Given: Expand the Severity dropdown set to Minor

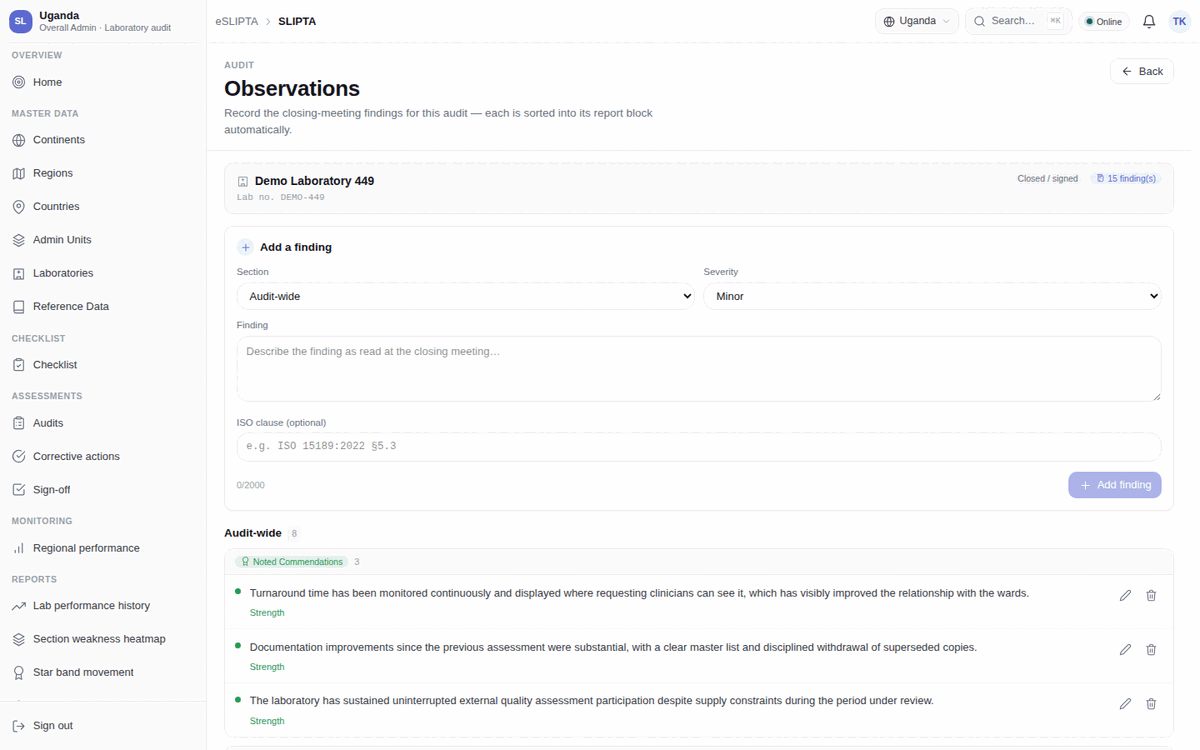Looking at the screenshot, I should [932, 296].
